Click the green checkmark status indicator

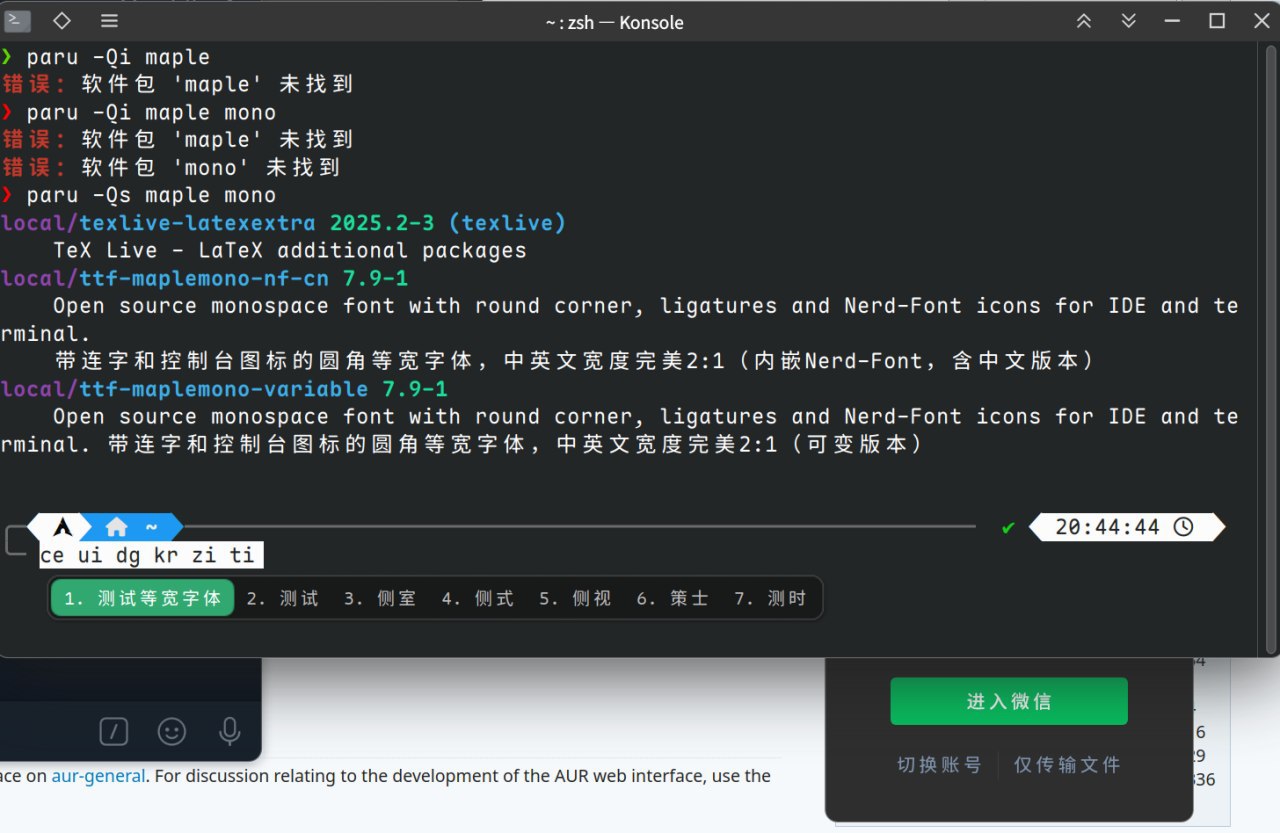[x=1007, y=527]
